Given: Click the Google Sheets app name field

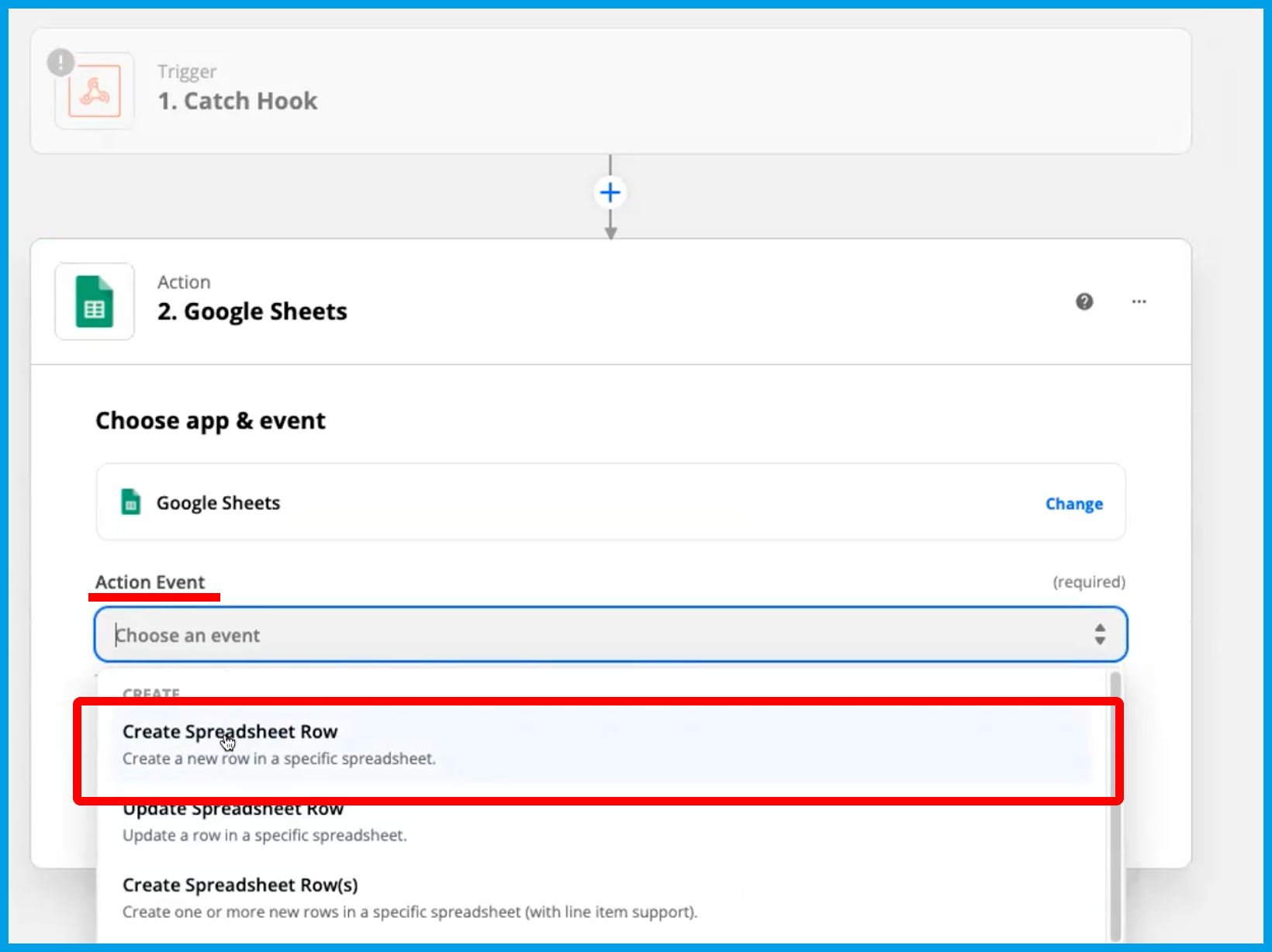Looking at the screenshot, I should [x=218, y=503].
